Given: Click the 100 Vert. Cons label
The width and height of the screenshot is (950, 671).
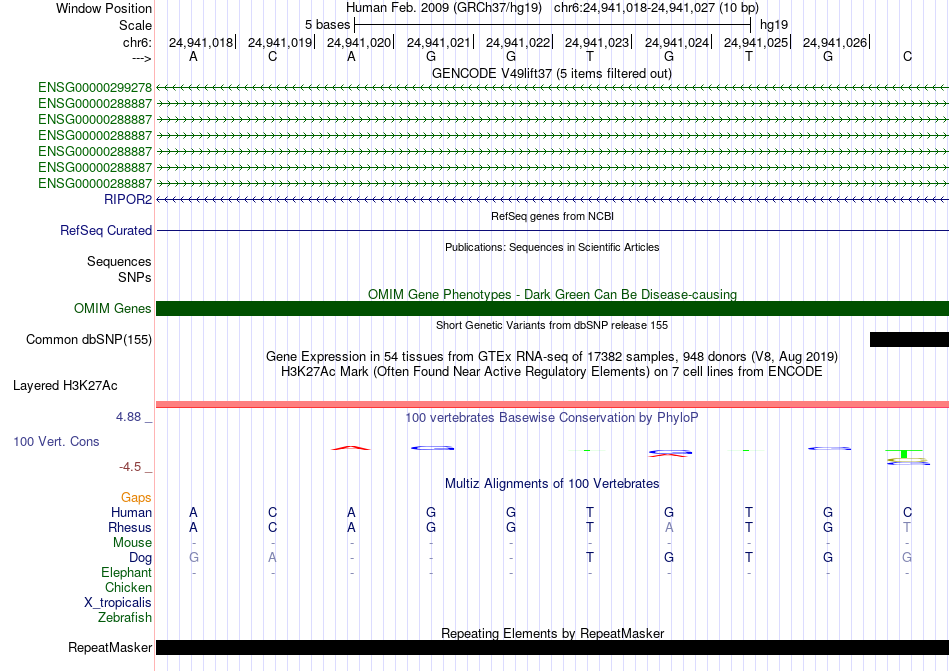Looking at the screenshot, I should pos(56,441).
